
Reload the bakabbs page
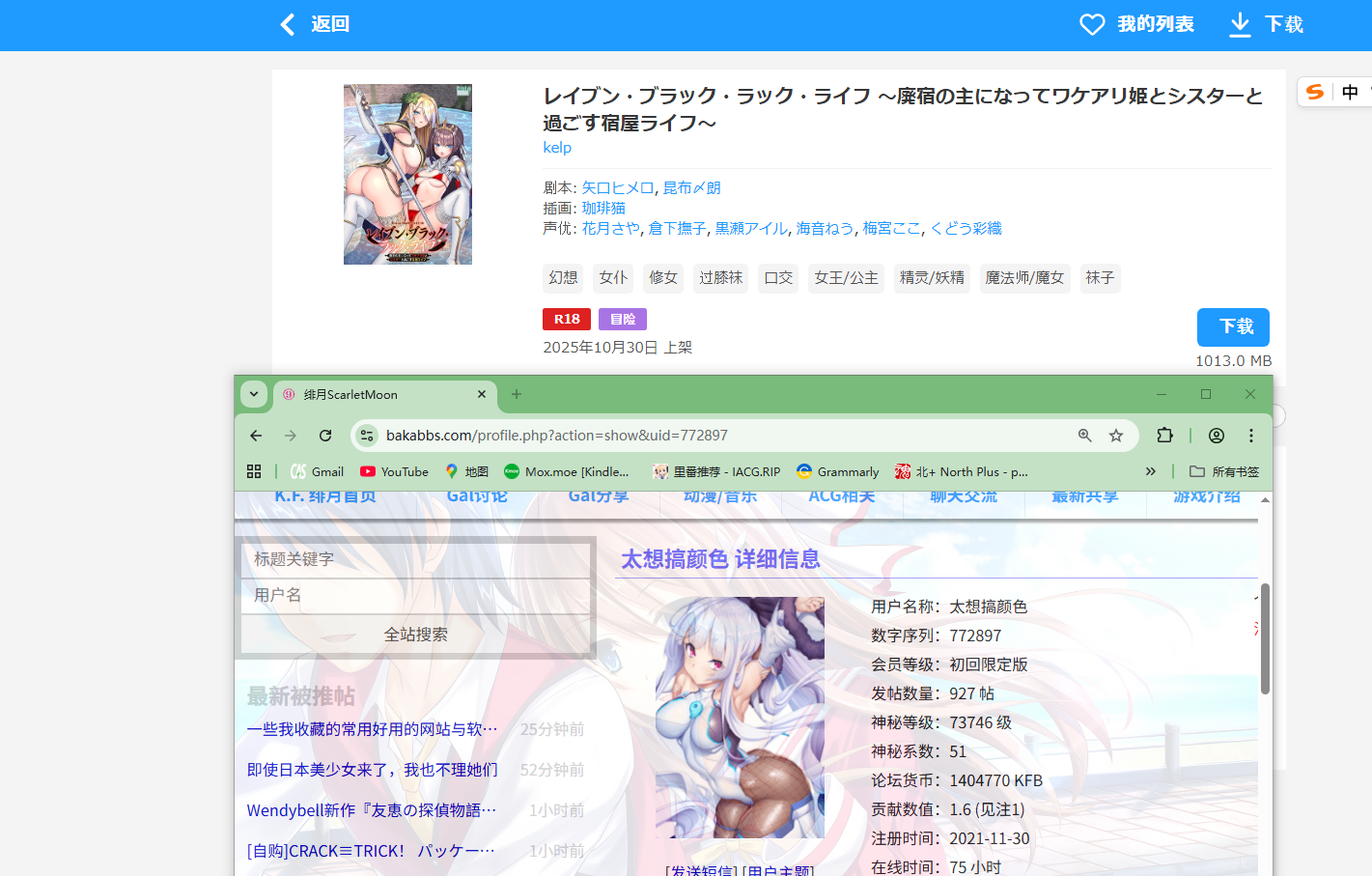[325, 436]
